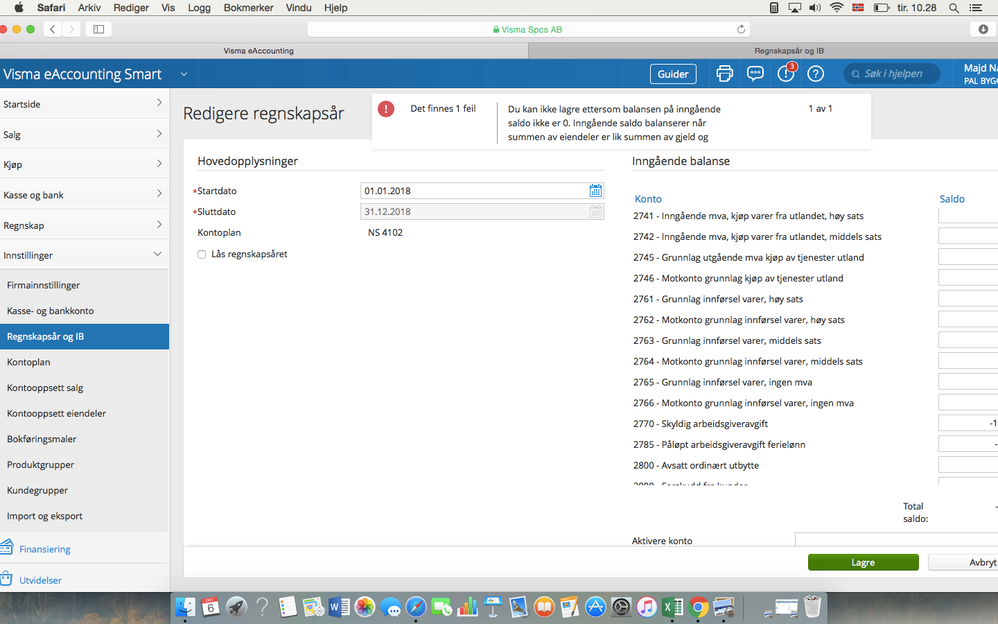Open the chat message icon
This screenshot has height=624, width=998.
(x=755, y=74)
